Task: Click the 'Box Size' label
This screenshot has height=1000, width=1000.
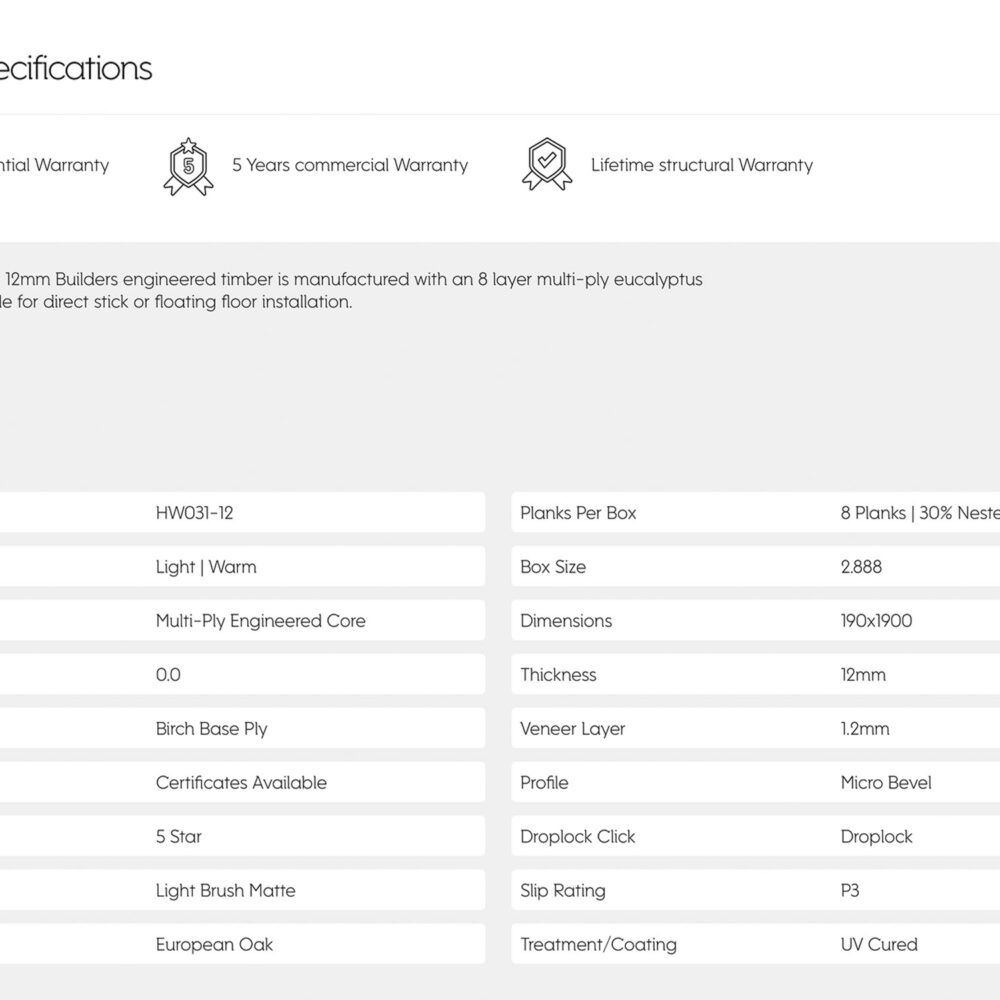Action: coord(553,567)
